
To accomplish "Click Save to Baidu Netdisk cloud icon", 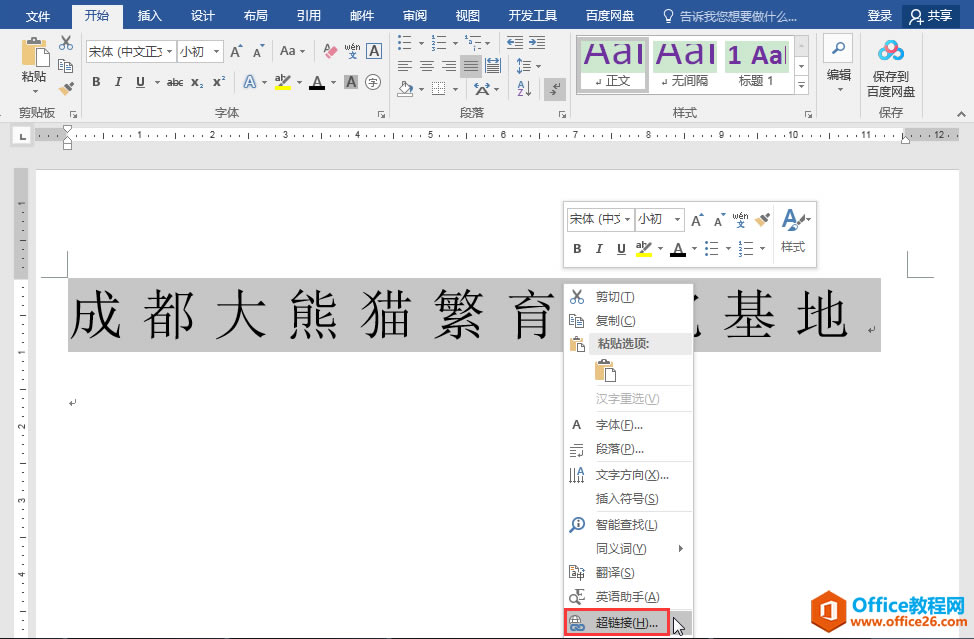I will point(891,52).
